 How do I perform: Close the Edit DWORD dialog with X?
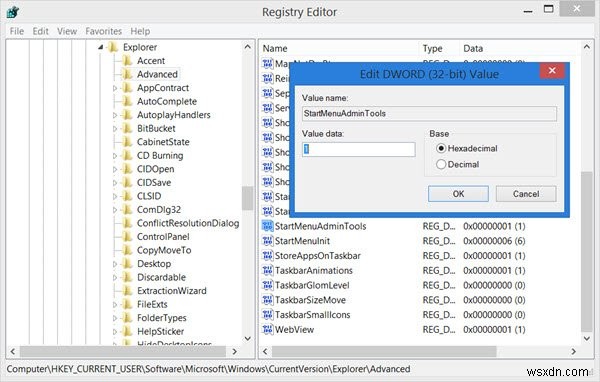pos(552,70)
